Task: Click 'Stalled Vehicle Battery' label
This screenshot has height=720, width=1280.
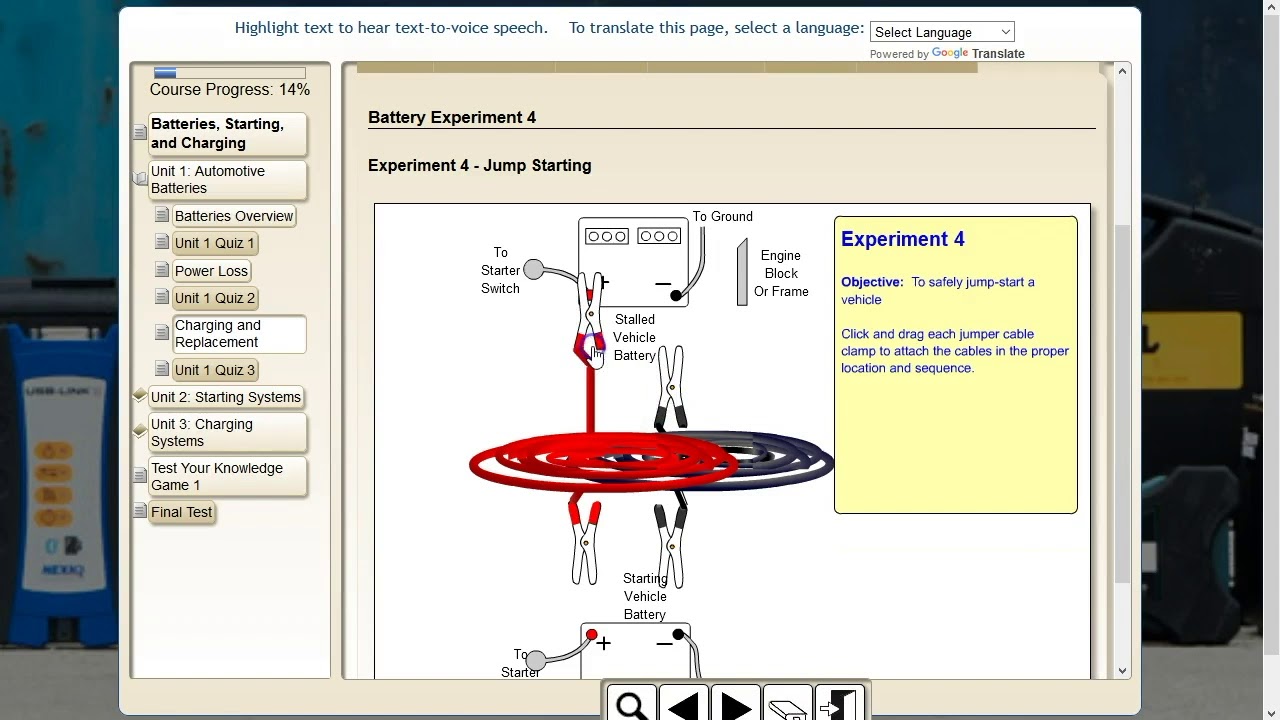Action: point(635,337)
